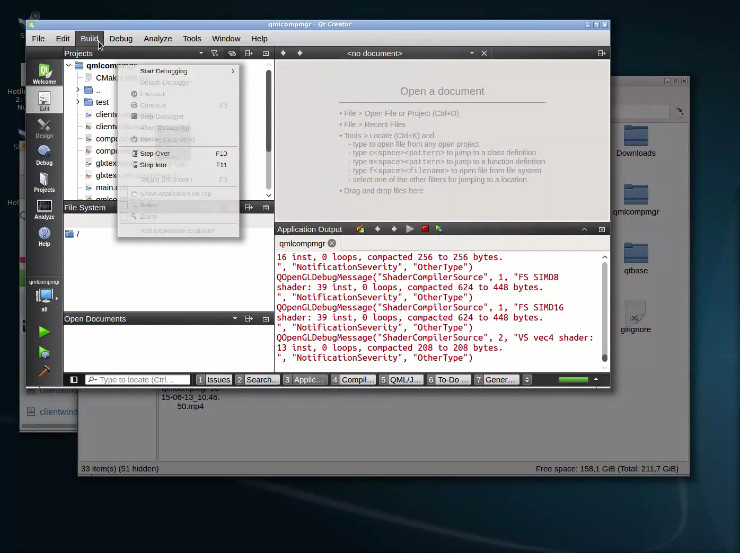Click the Application Output vertical scrollbar
The height and width of the screenshot is (553, 740).
point(604,311)
